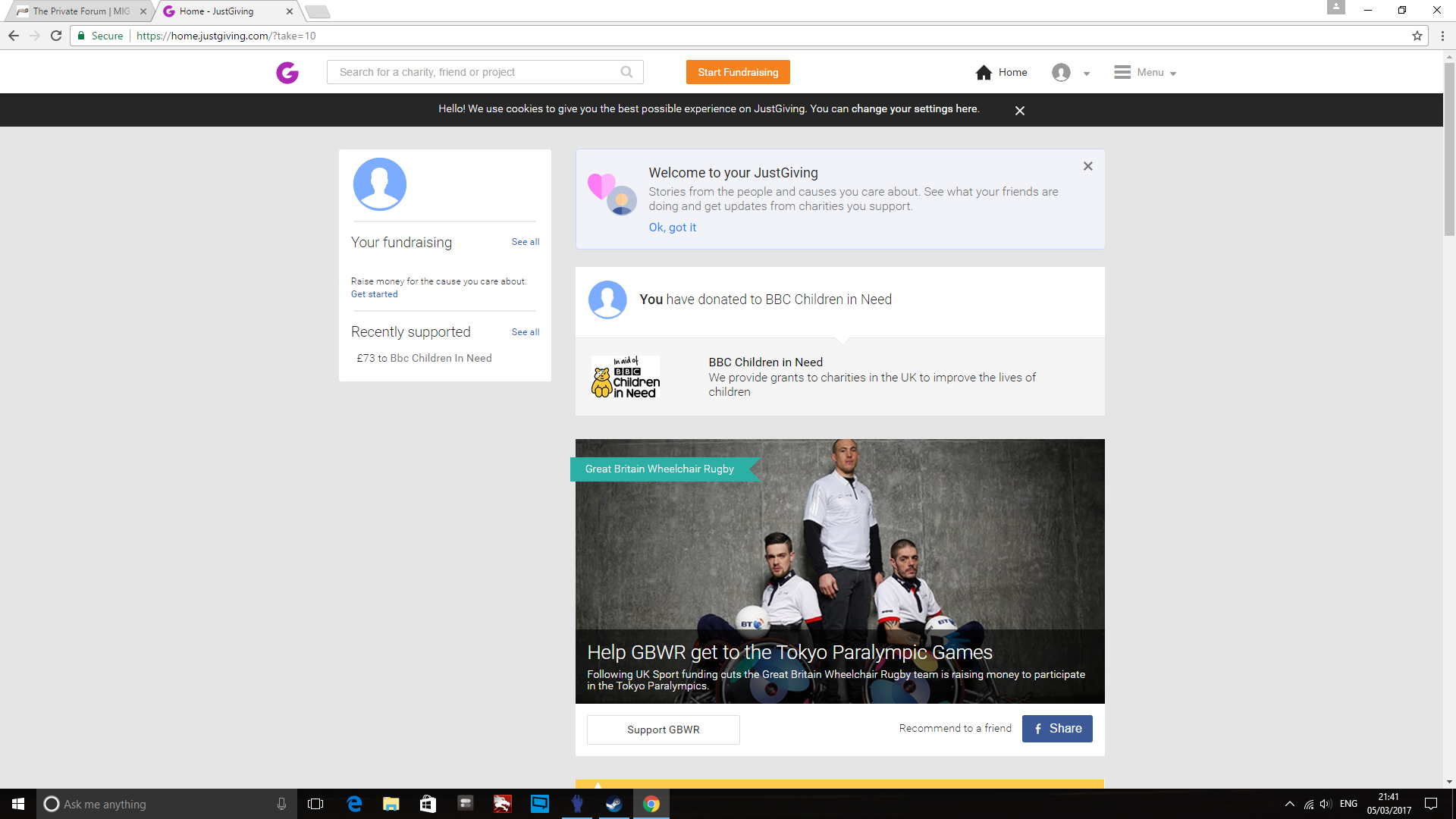The image size is (1456, 819).
Task: Click Start Fundraising button
Action: pos(738,72)
